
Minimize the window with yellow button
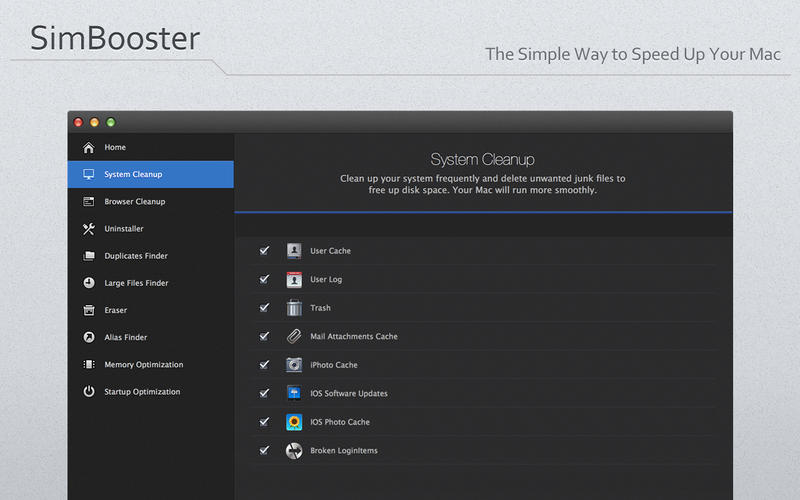(x=94, y=122)
